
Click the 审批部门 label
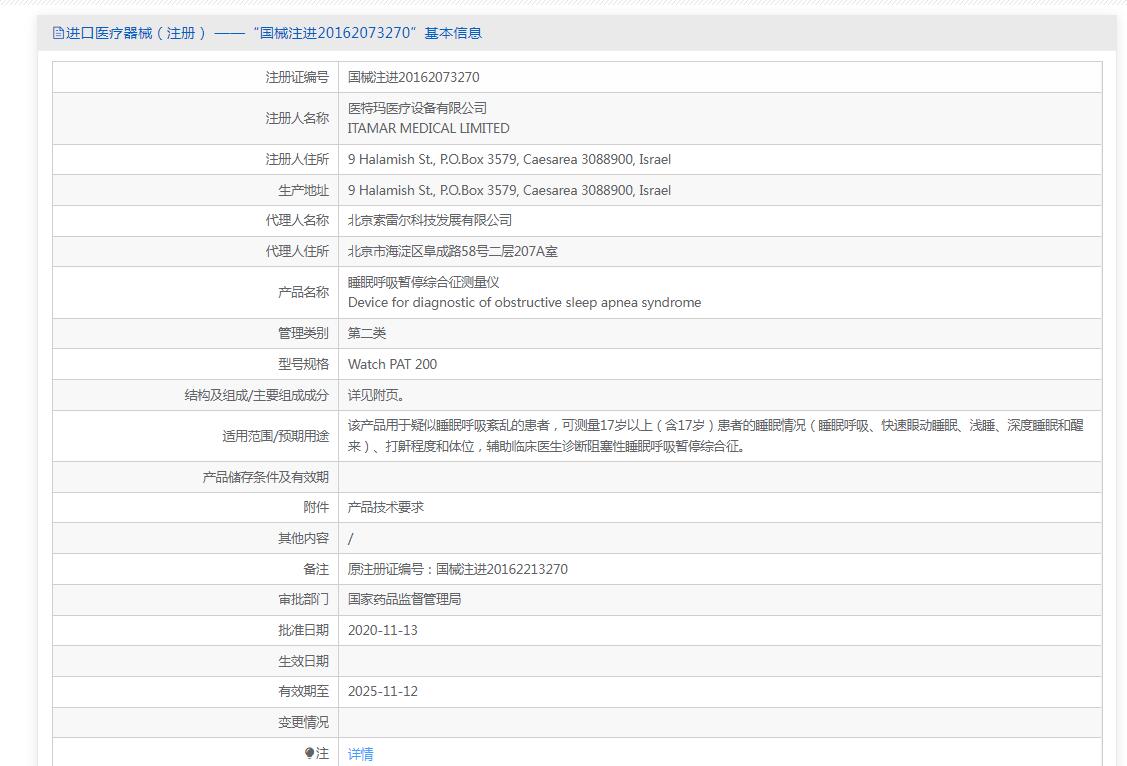click(303, 599)
